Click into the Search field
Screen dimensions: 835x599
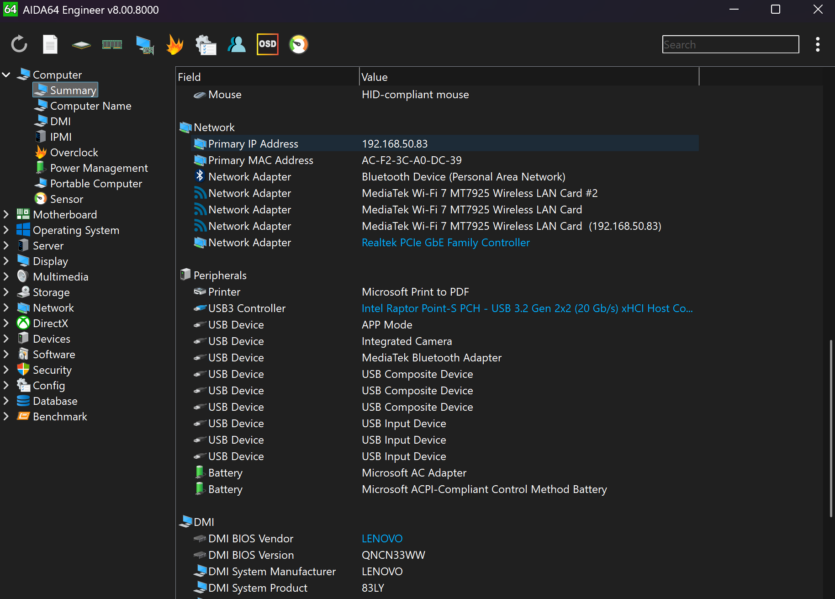730,44
